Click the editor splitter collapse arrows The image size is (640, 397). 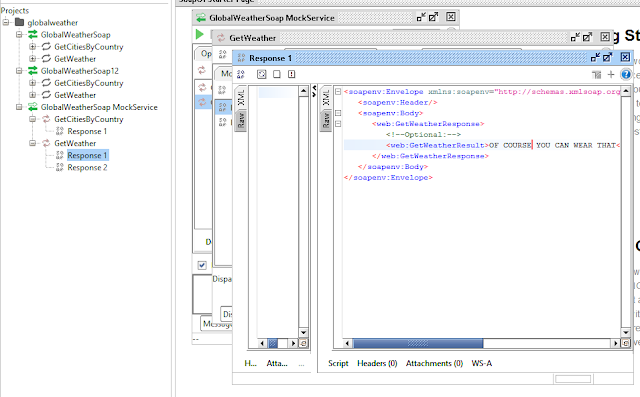tap(314, 91)
